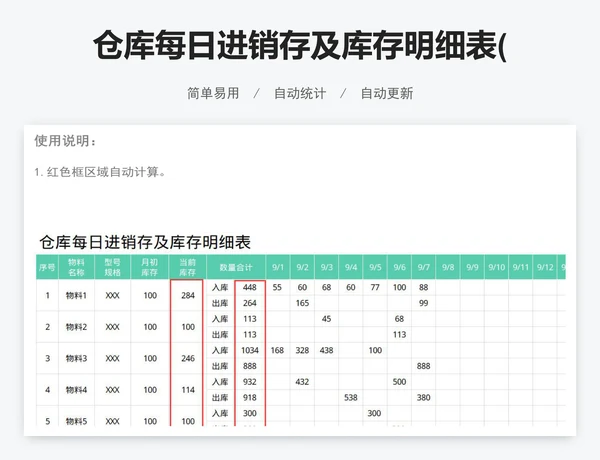Select the 9/3 date column header

tap(326, 267)
